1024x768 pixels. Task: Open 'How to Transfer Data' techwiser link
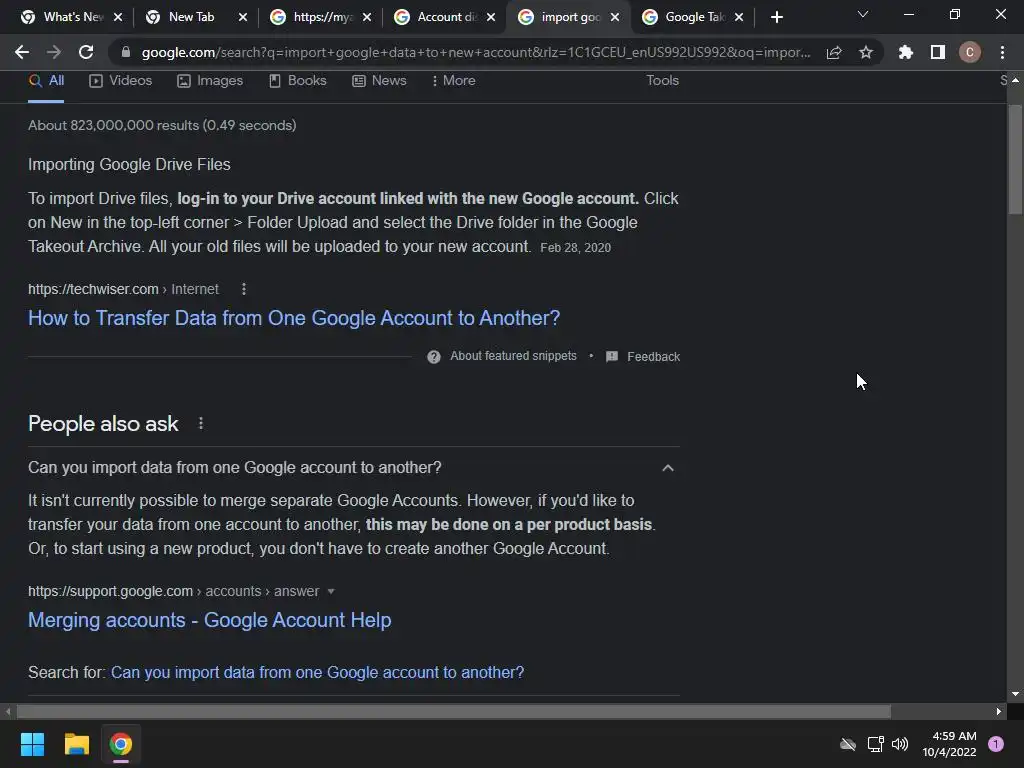click(x=294, y=318)
